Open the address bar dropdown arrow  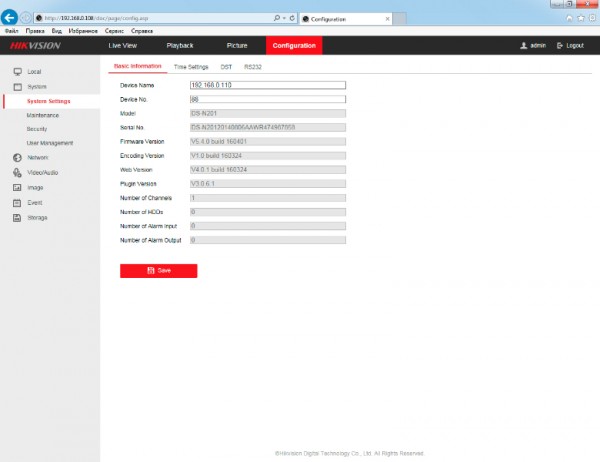284,18
